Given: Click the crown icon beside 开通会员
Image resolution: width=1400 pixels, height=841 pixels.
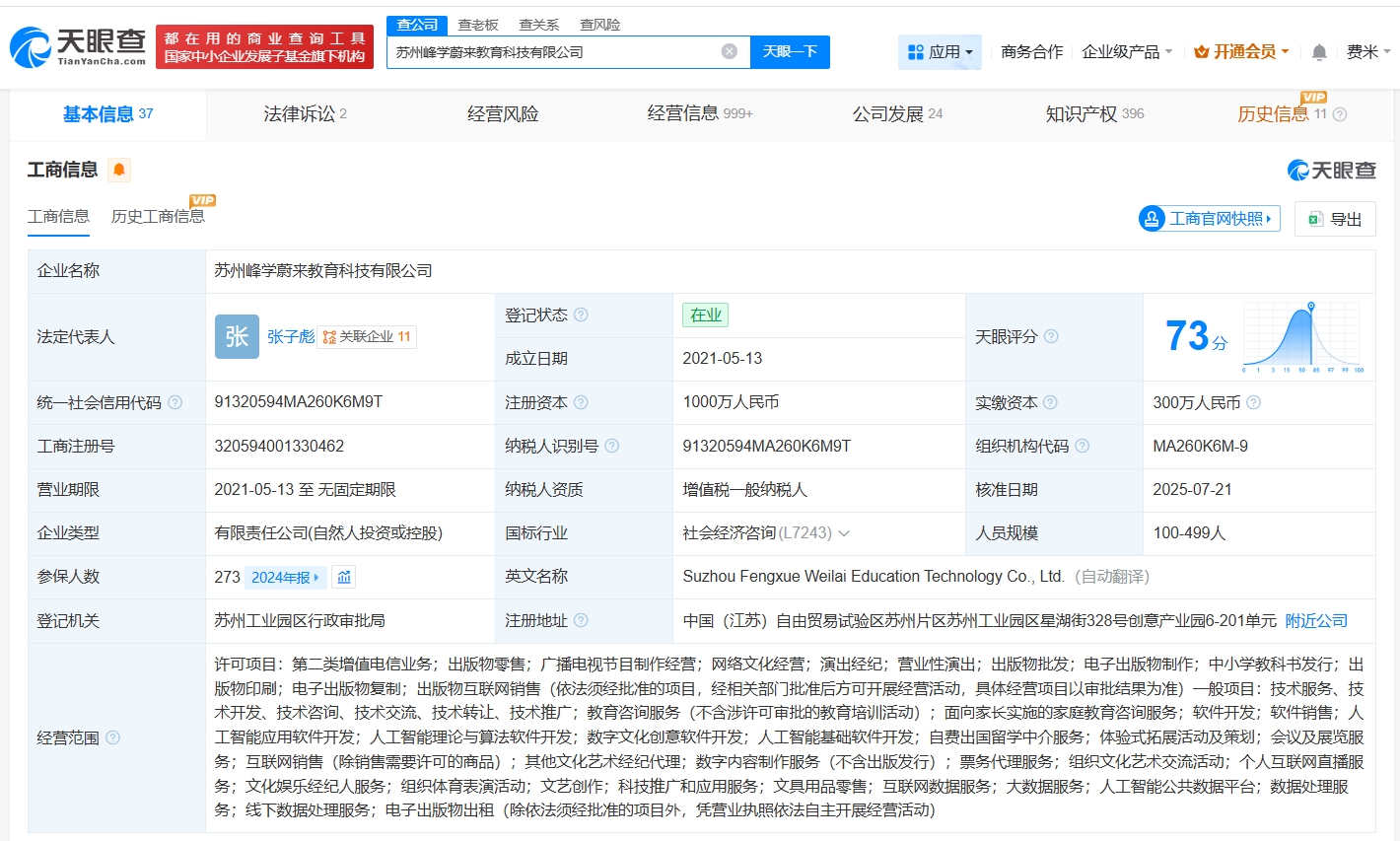Looking at the screenshot, I should point(1201,50).
